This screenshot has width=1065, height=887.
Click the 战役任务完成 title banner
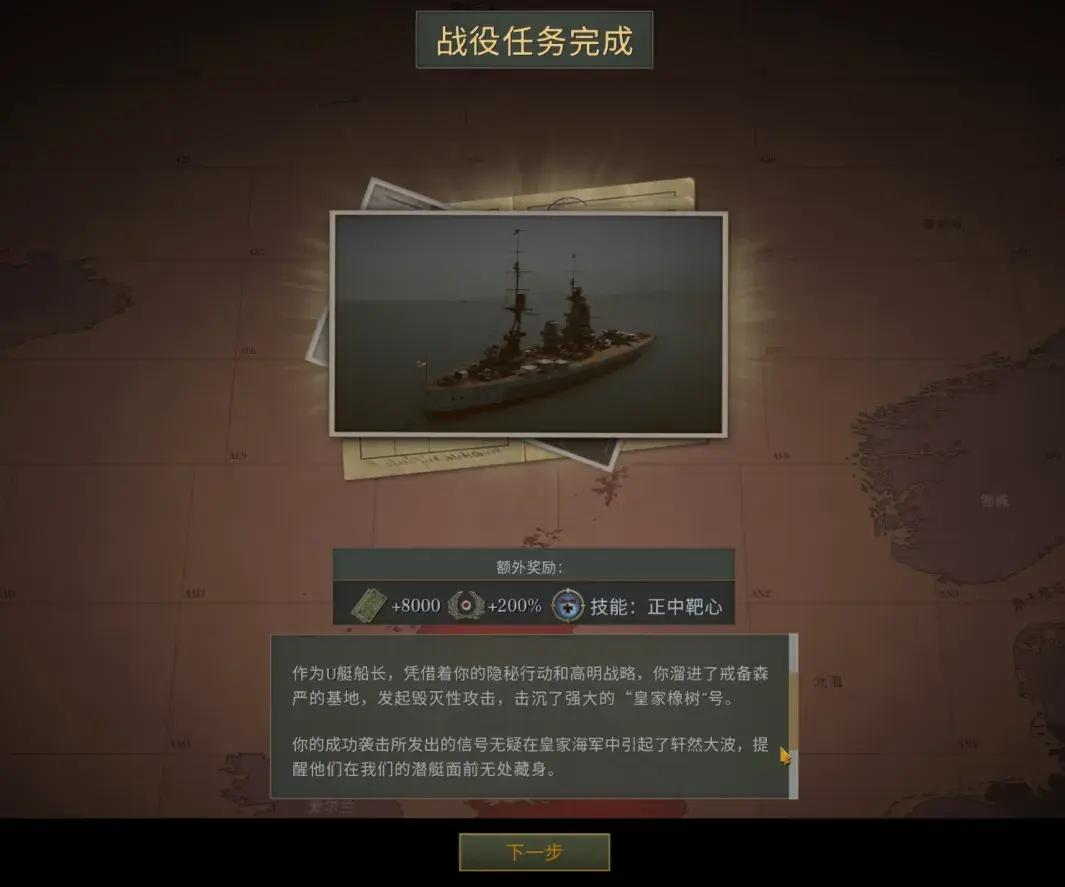click(535, 40)
